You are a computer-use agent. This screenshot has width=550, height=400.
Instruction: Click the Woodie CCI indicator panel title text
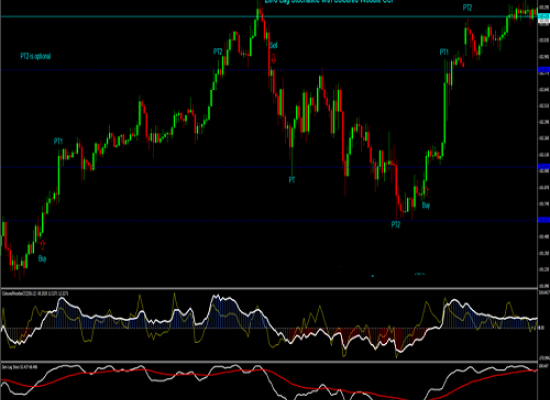click(35, 293)
